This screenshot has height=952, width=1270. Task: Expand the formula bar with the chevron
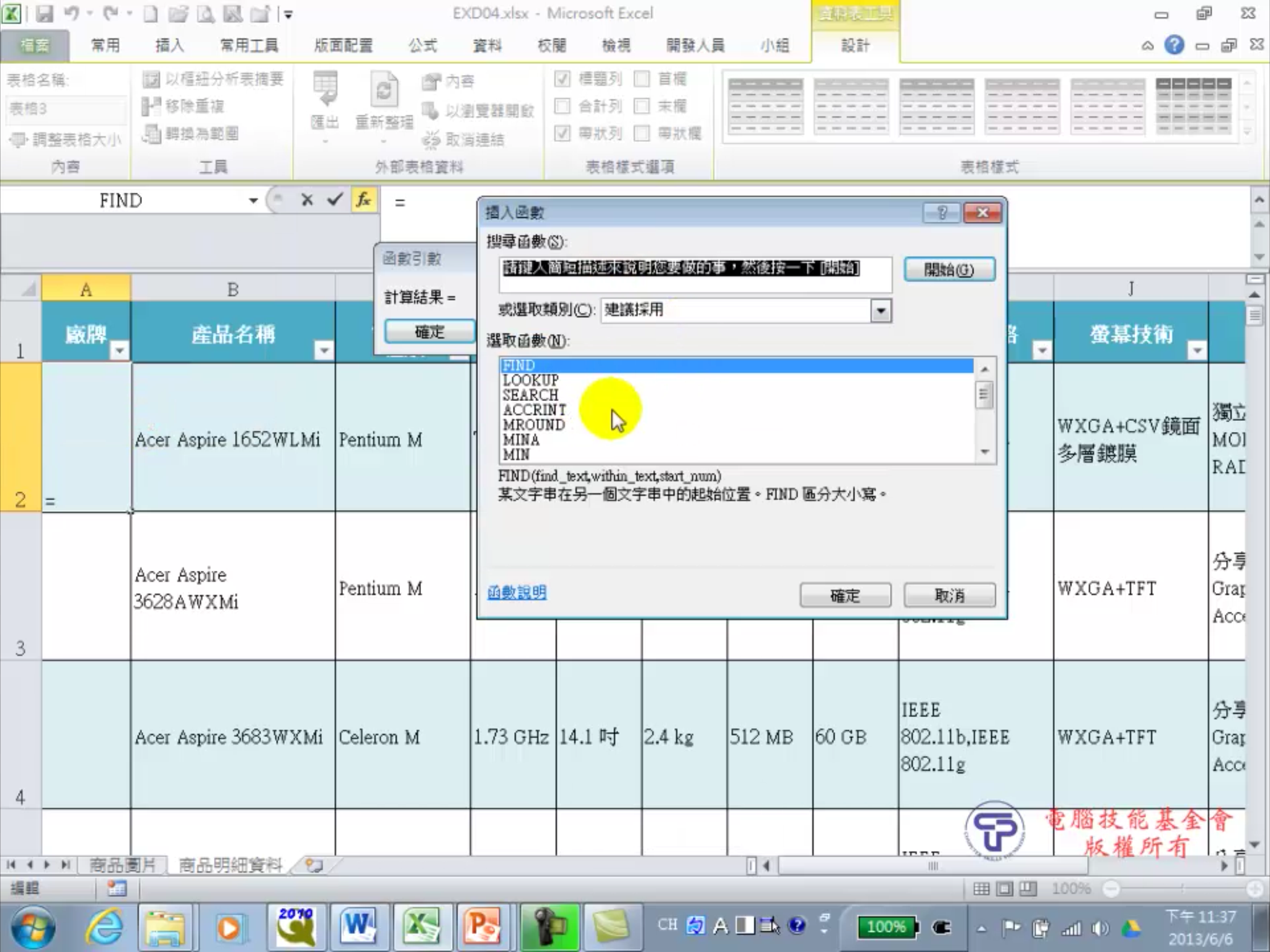point(1258,200)
